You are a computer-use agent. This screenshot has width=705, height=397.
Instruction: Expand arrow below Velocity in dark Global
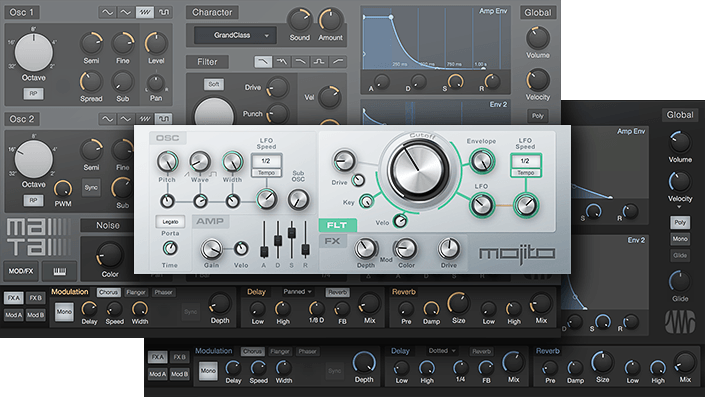(679, 207)
